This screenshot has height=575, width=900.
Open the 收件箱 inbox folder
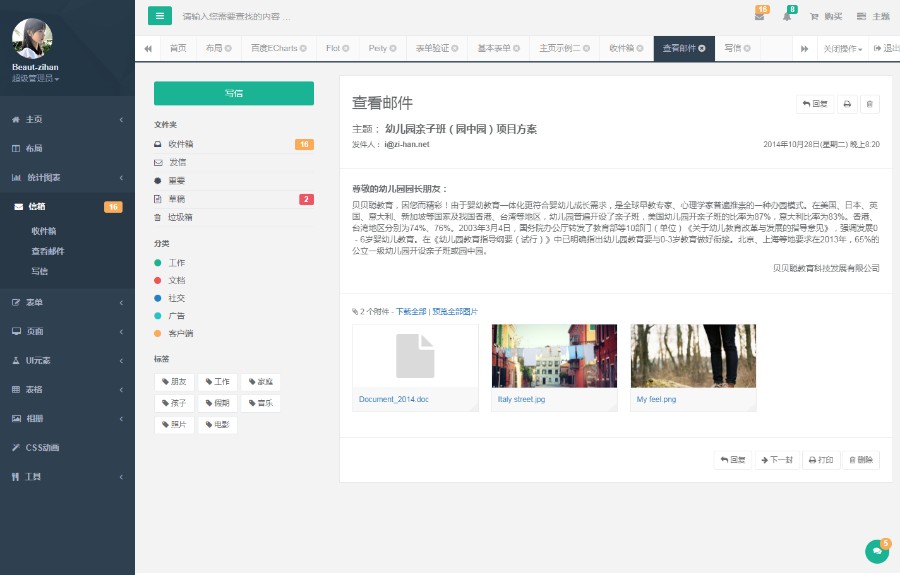coord(234,144)
